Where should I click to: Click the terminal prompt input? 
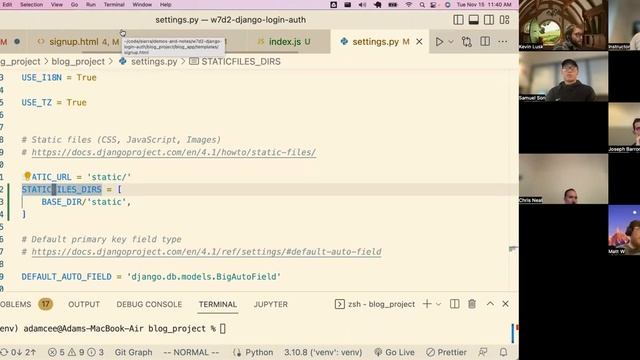coord(222,329)
